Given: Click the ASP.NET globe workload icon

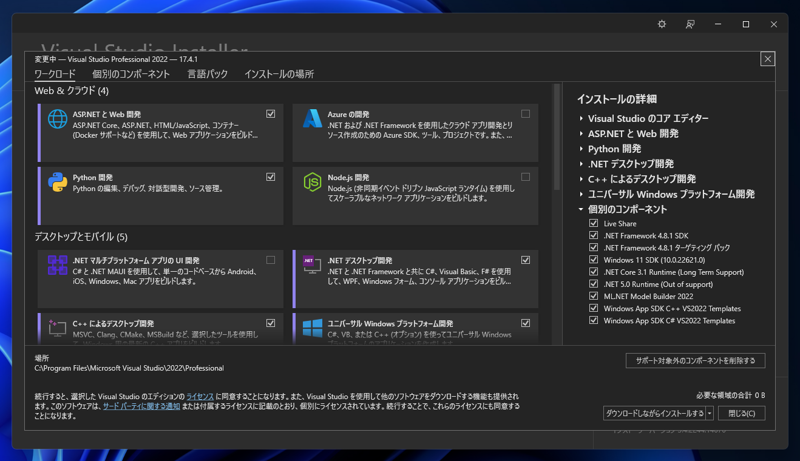Looking at the screenshot, I should [x=58, y=119].
